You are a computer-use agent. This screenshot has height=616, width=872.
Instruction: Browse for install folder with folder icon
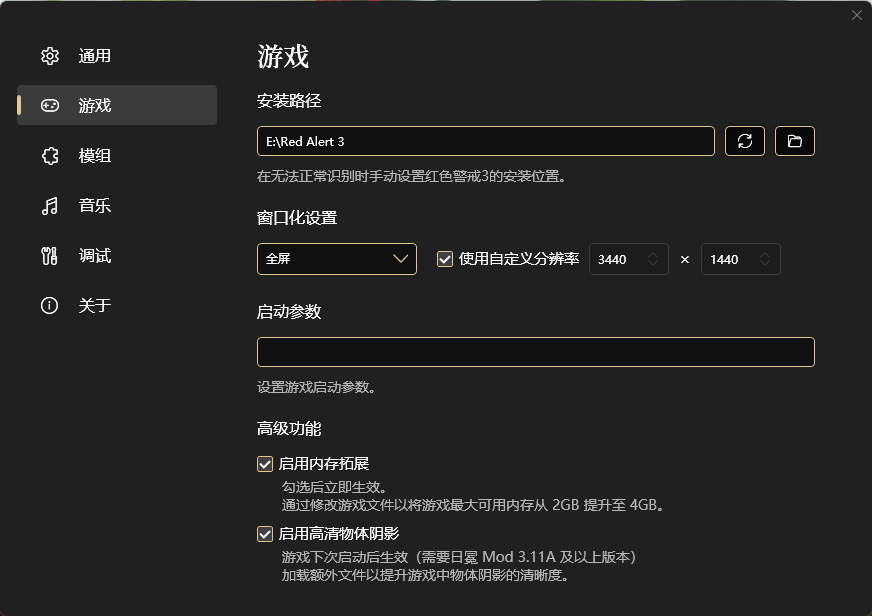click(x=795, y=141)
